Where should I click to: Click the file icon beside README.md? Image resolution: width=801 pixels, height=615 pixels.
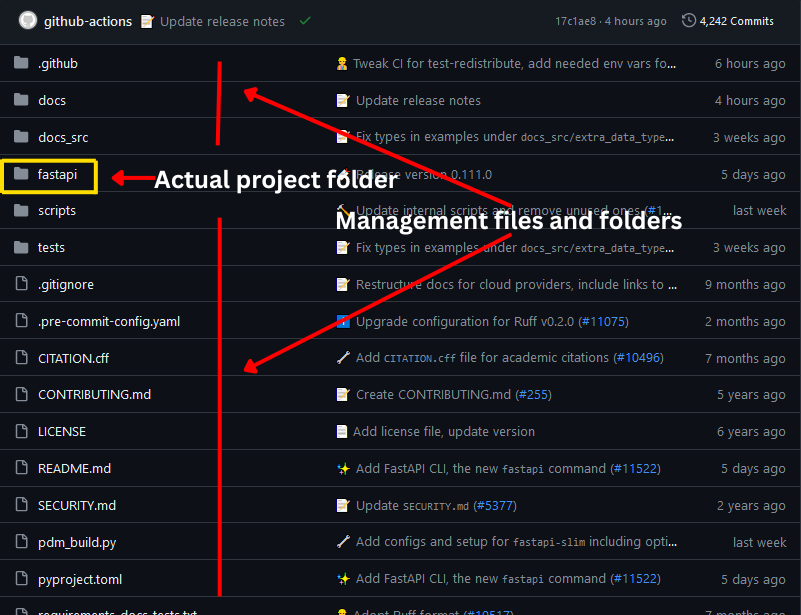pos(21,468)
